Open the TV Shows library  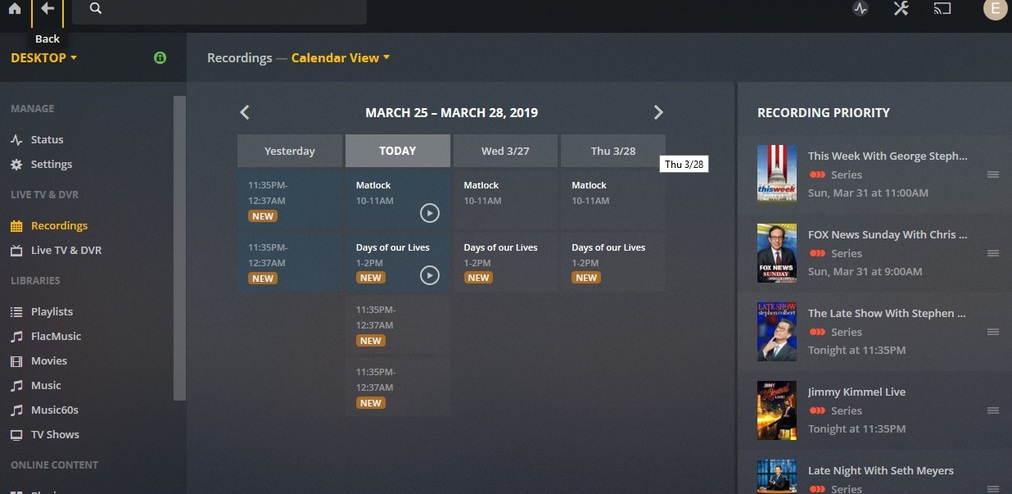(x=55, y=434)
